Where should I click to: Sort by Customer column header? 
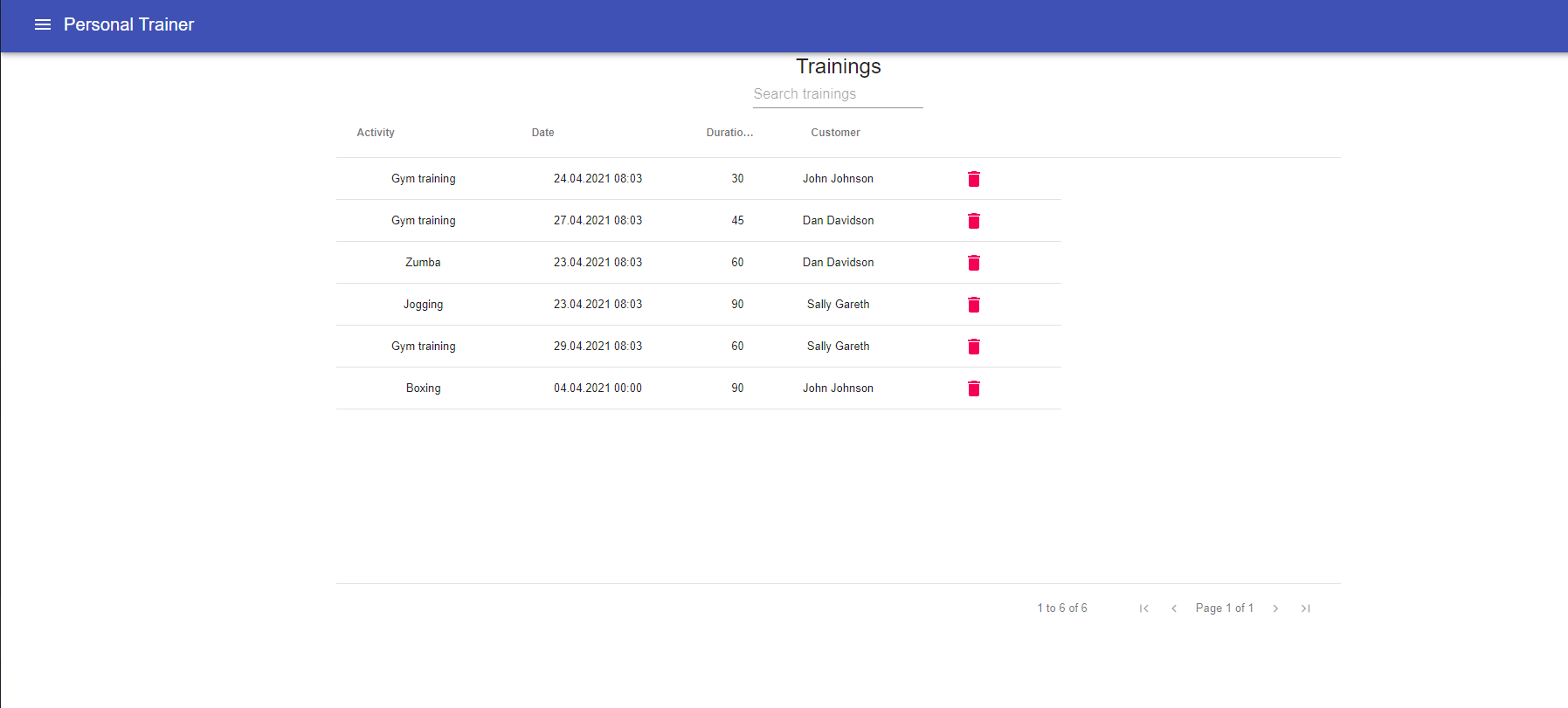coord(835,133)
